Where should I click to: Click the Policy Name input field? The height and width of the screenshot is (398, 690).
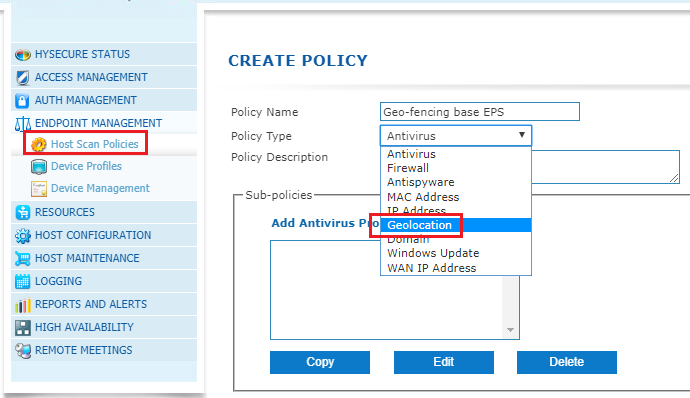[480, 112]
